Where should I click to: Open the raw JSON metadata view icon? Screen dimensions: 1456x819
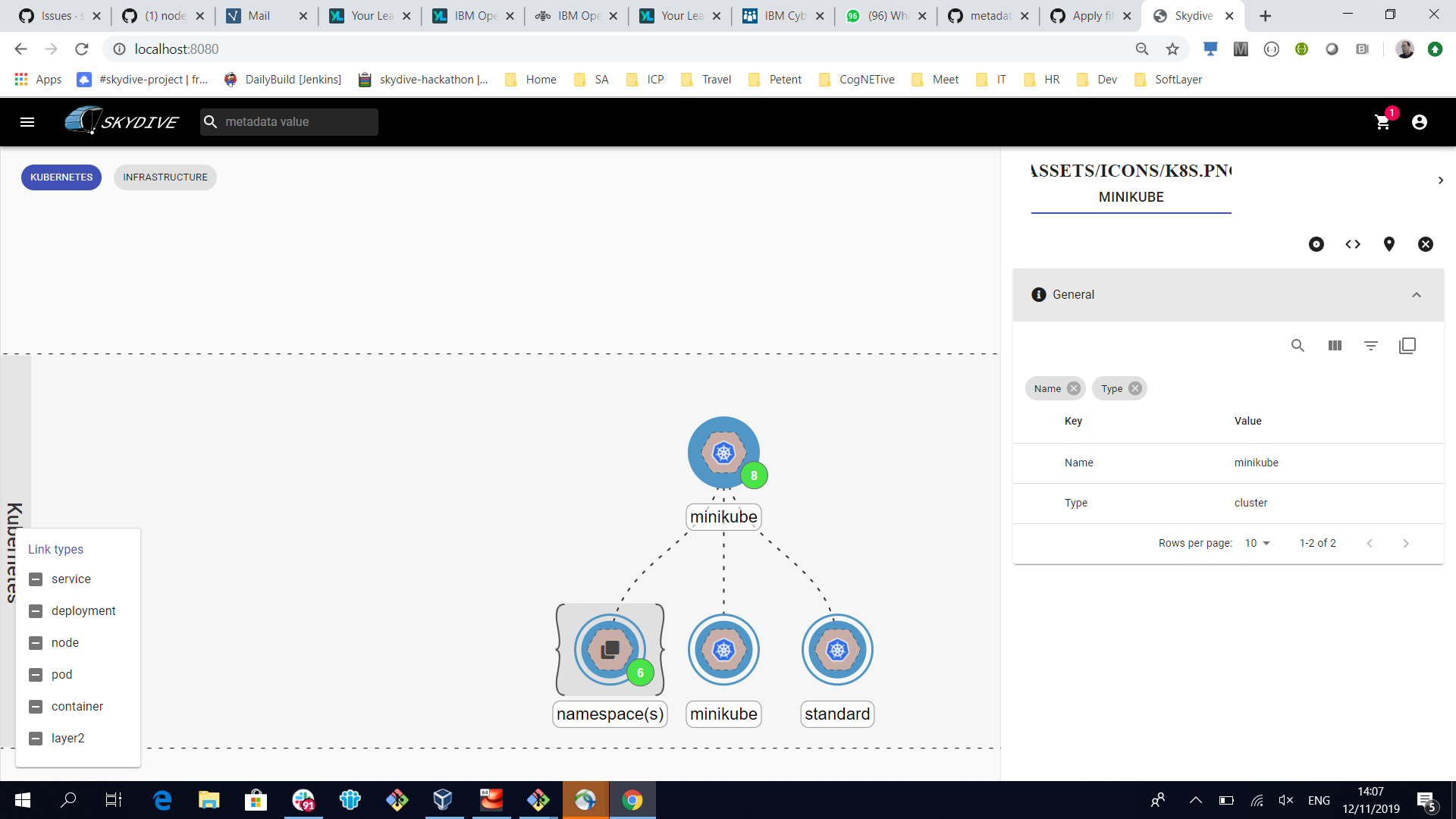pos(1352,244)
